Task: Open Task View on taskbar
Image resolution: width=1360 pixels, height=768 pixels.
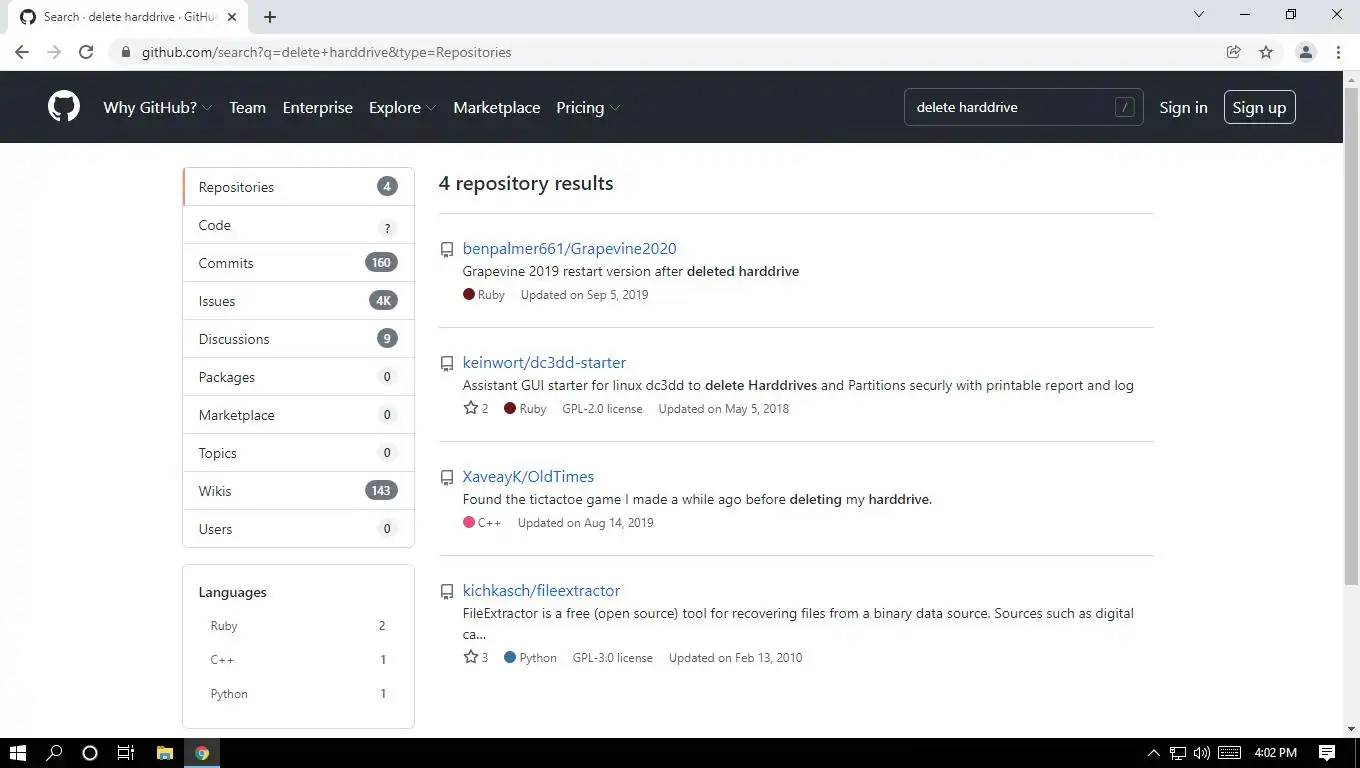Action: tap(126, 753)
